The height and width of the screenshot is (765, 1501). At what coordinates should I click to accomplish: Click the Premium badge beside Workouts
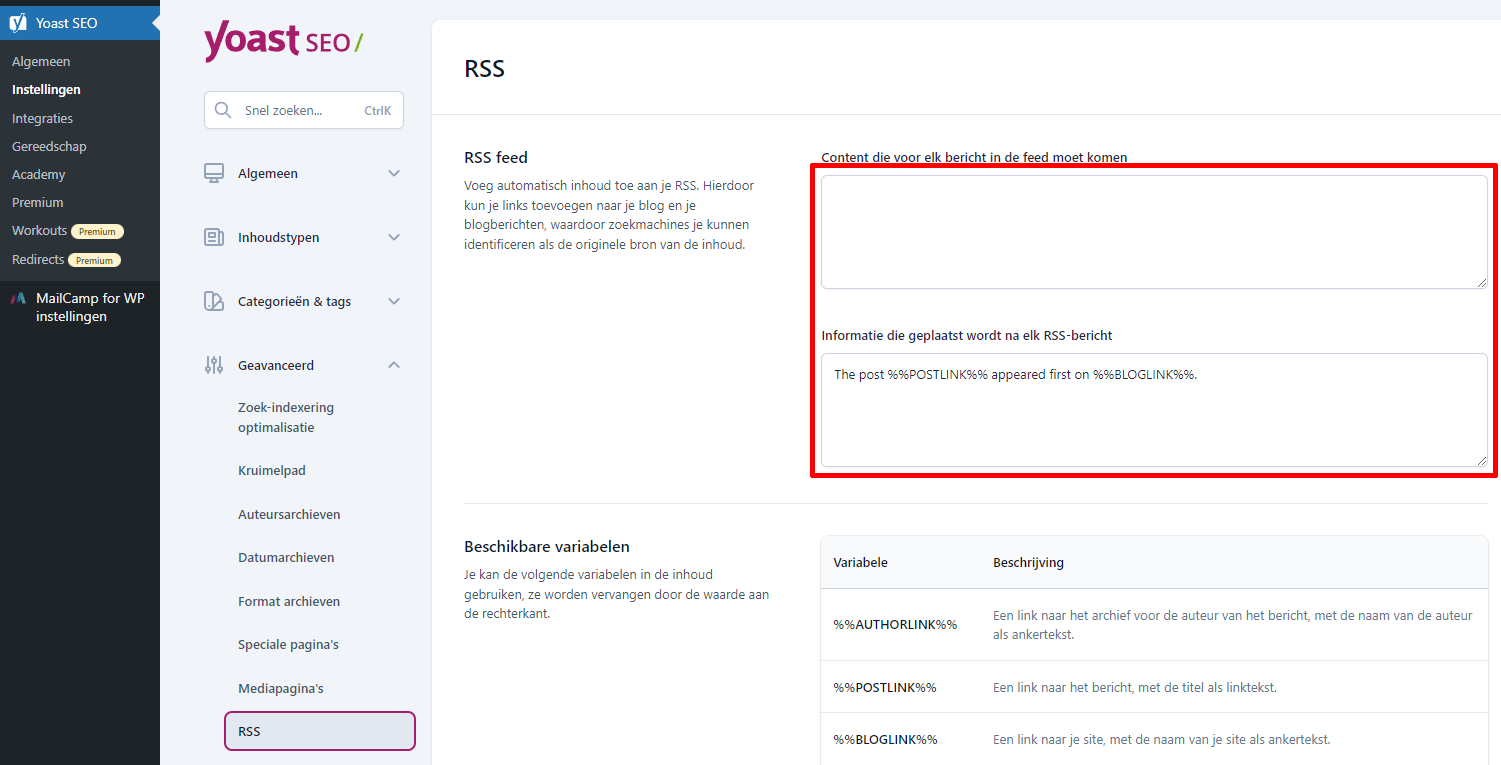click(x=97, y=232)
